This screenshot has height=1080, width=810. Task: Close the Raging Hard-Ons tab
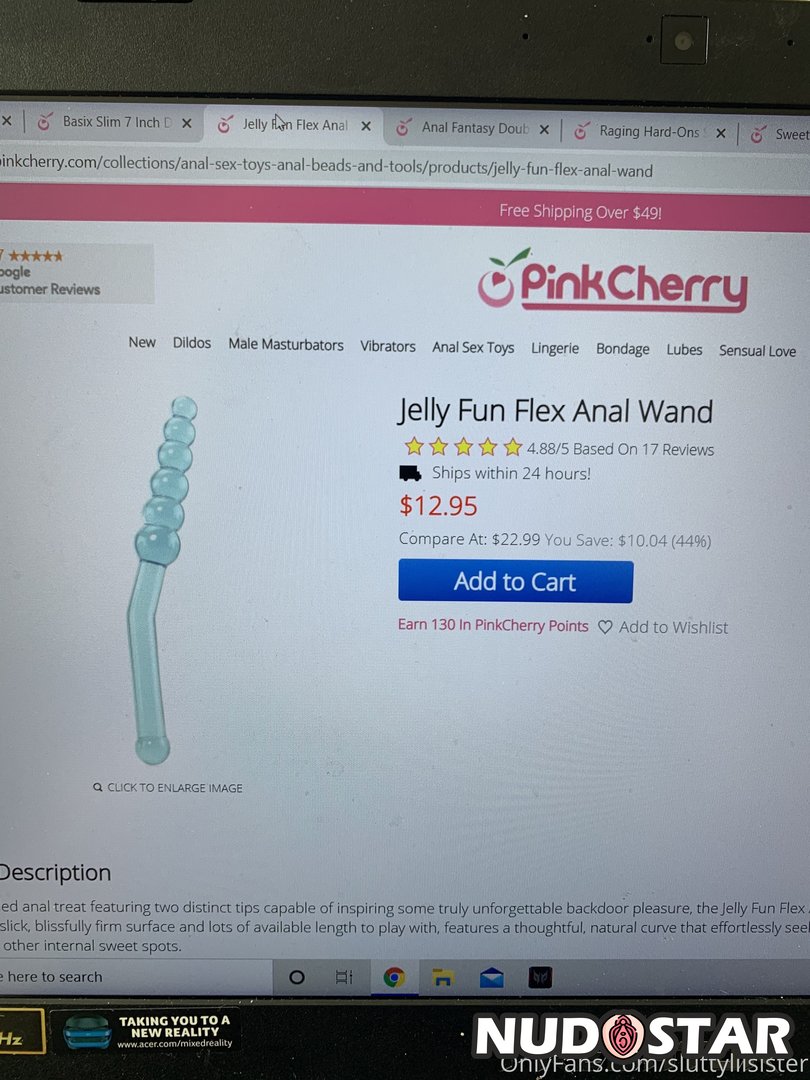(x=720, y=133)
